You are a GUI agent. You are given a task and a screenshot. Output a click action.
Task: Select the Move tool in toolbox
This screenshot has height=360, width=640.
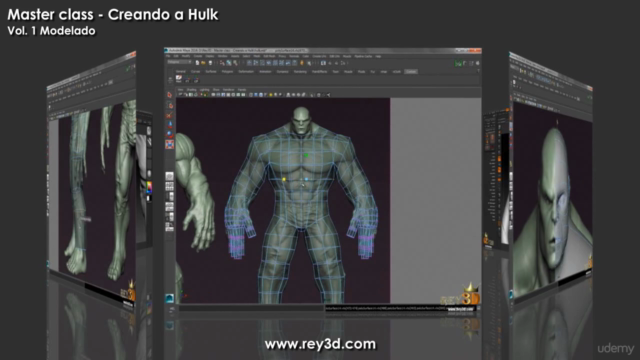point(170,125)
